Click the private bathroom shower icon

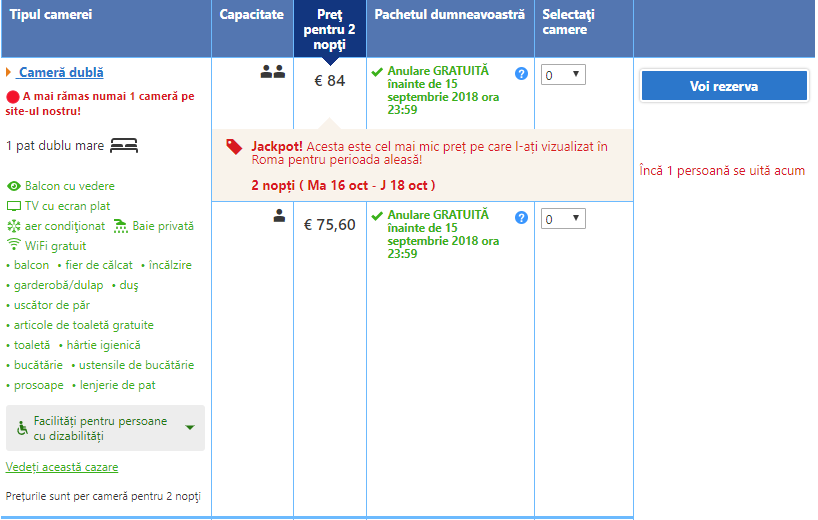pyautogui.click(x=121, y=226)
